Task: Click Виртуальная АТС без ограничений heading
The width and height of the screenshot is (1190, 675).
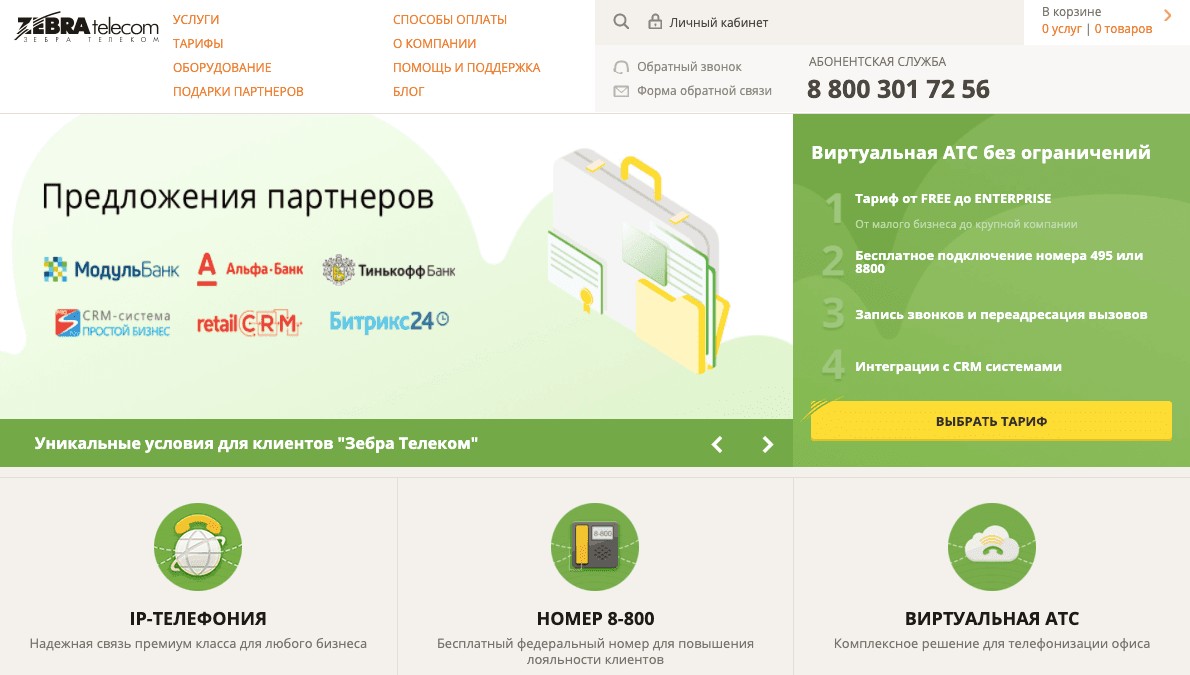Action: [x=981, y=153]
